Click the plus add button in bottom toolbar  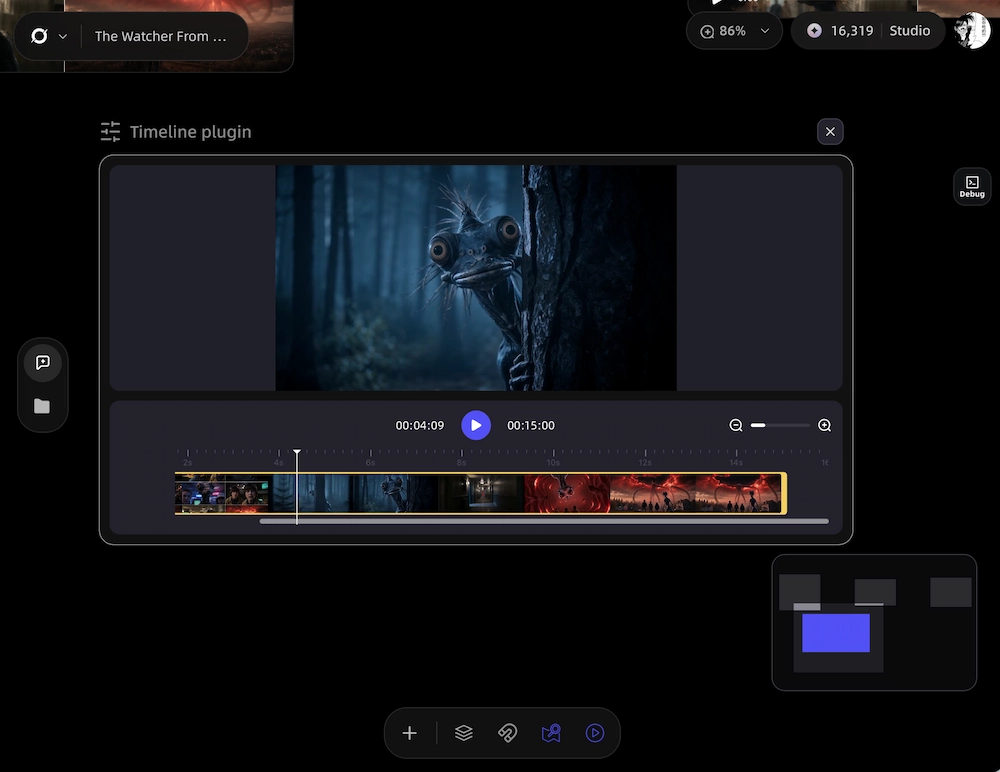(409, 733)
